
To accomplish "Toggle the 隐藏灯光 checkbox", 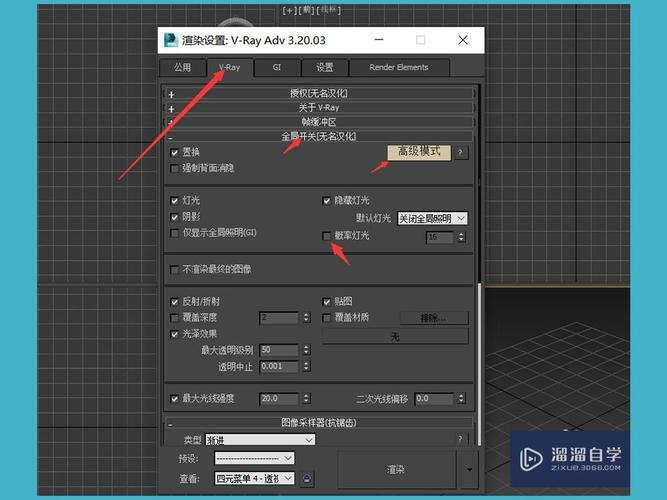I will [x=326, y=200].
